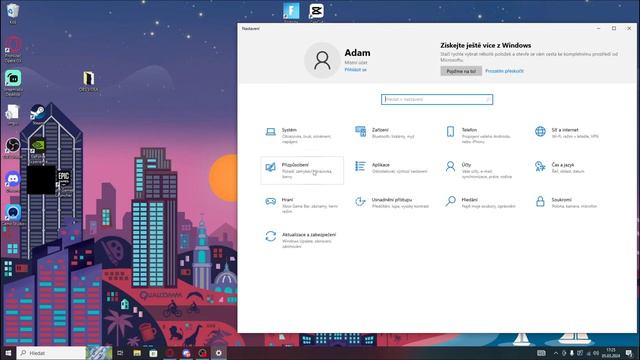
Task: Open Microsoft Store from the taskbar
Action: [153, 353]
